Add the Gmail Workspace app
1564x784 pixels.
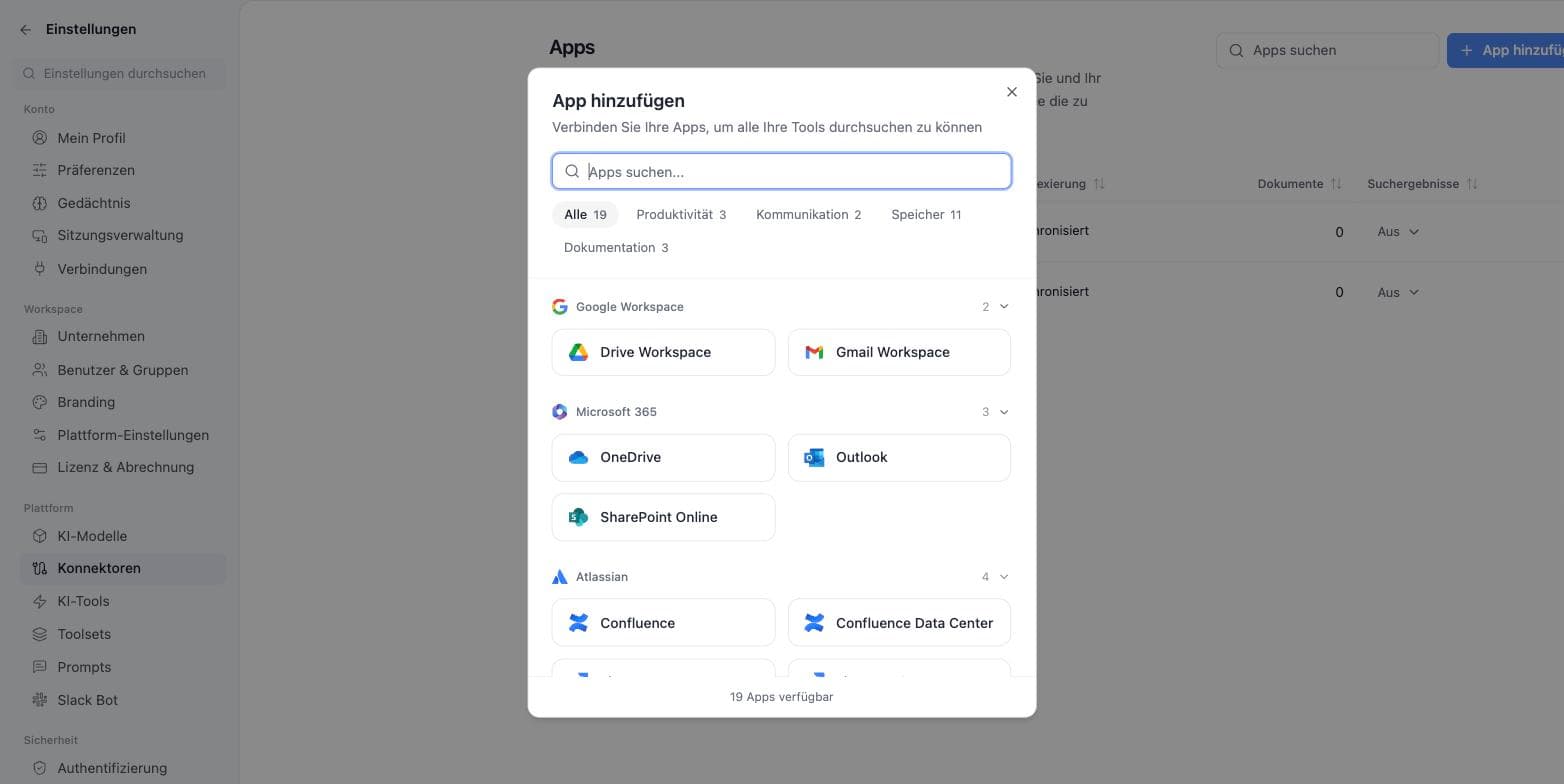(x=899, y=352)
